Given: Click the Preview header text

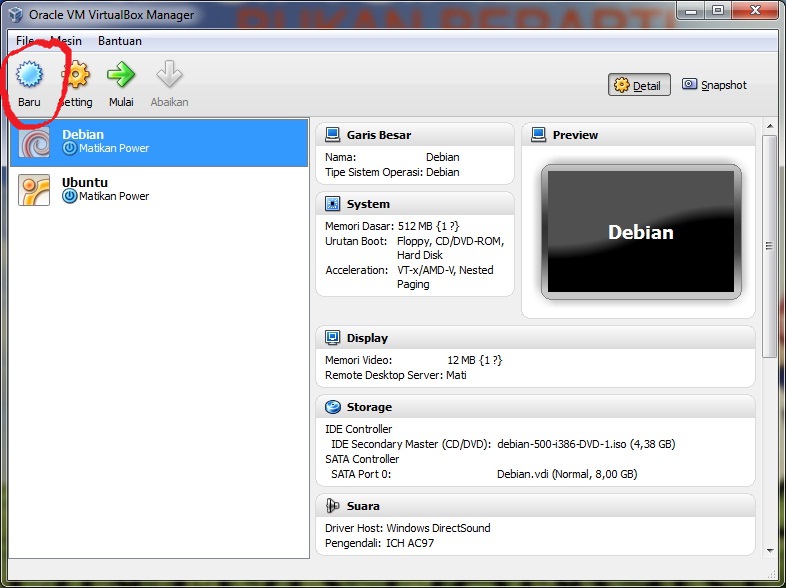Looking at the screenshot, I should [x=575, y=135].
